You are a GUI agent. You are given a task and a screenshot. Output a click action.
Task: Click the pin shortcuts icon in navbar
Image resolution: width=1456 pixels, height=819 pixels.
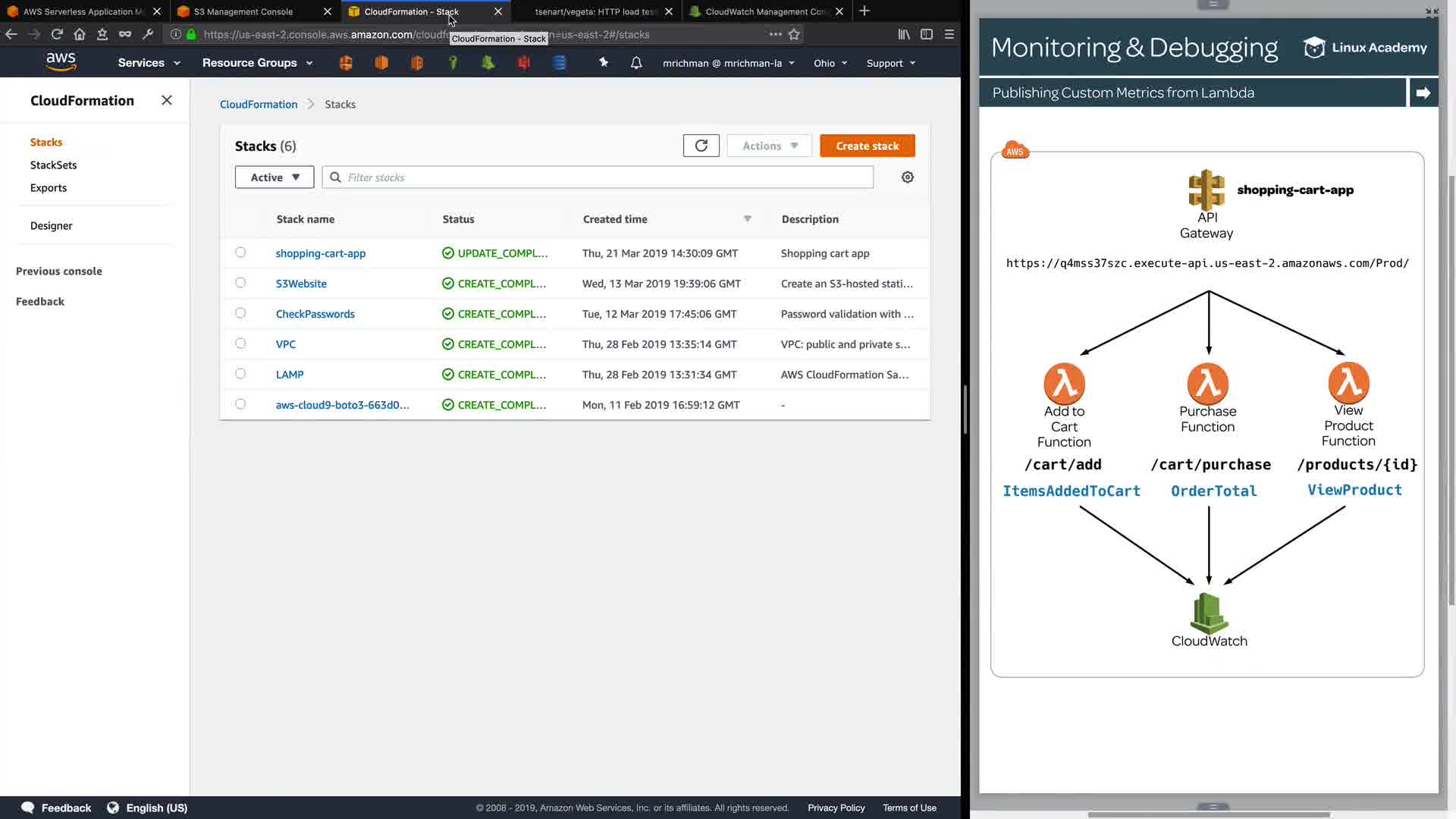pos(604,62)
